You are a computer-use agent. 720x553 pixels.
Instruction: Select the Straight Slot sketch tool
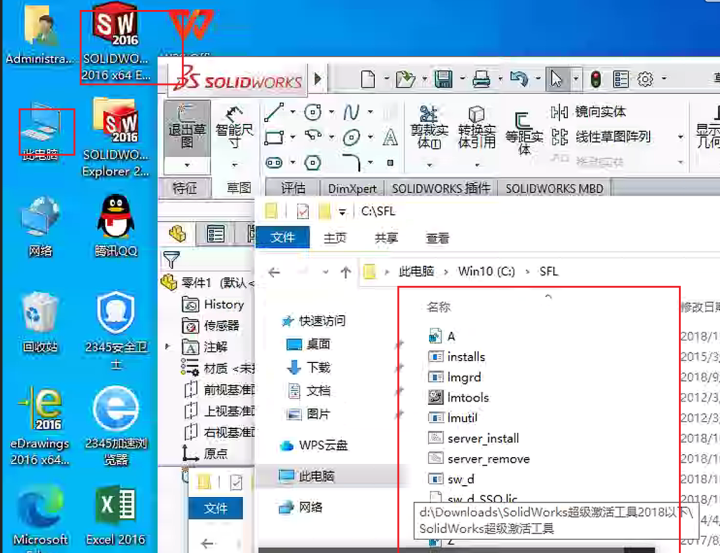click(x=274, y=163)
